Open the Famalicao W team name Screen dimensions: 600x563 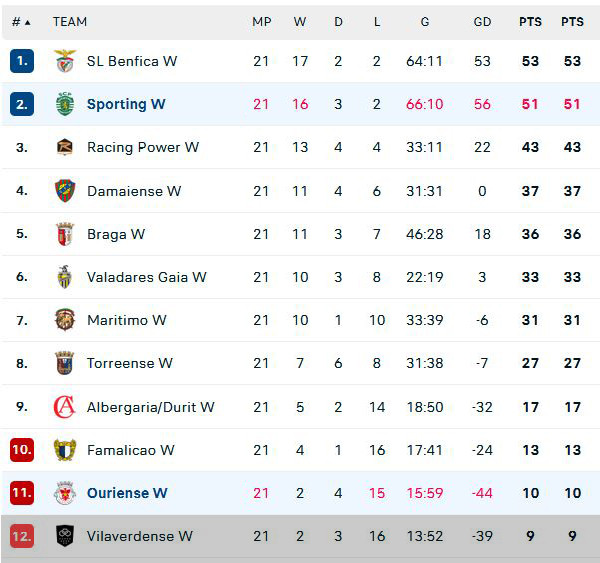(x=130, y=450)
